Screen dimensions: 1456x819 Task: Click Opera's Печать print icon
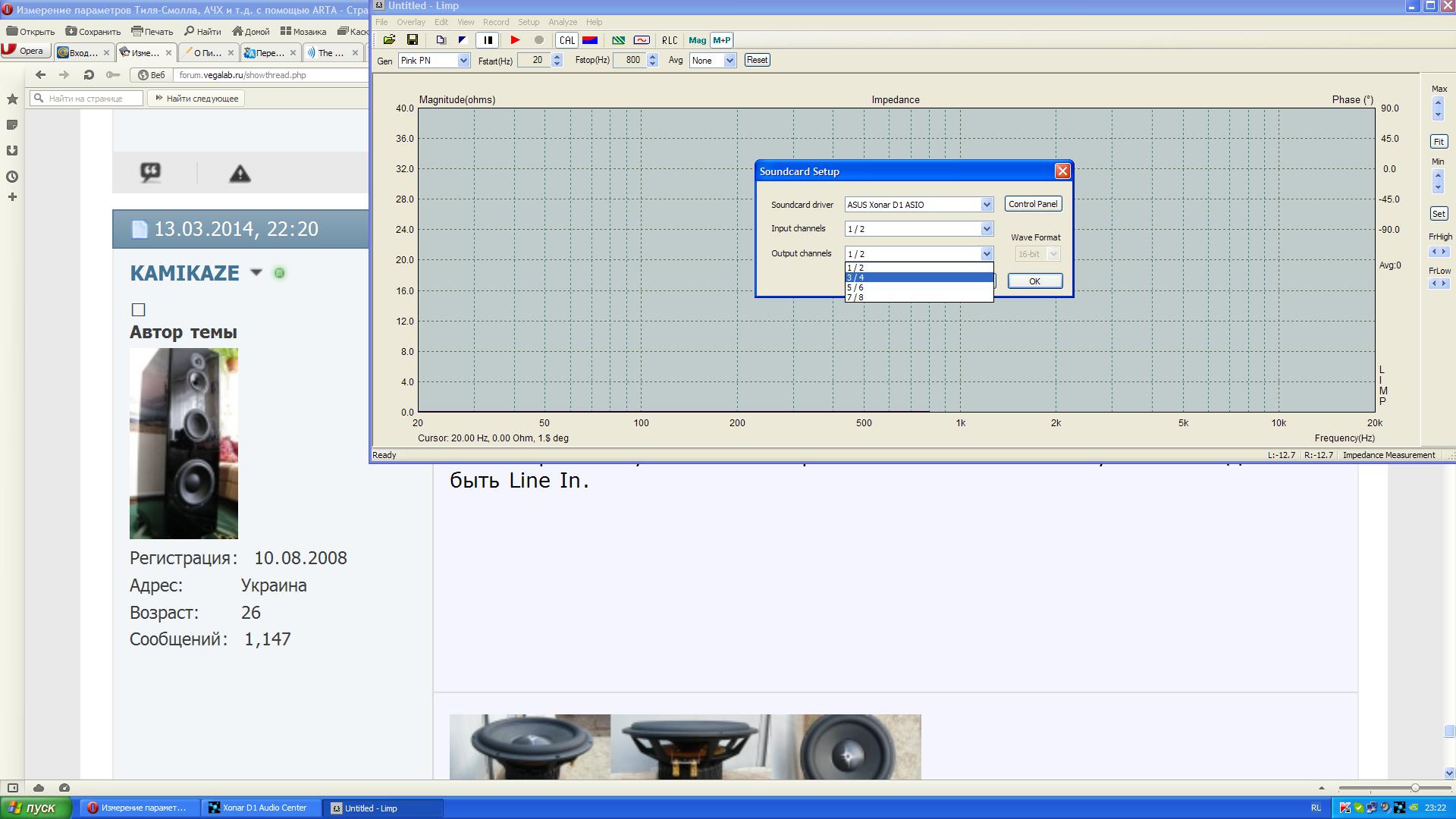[x=152, y=31]
